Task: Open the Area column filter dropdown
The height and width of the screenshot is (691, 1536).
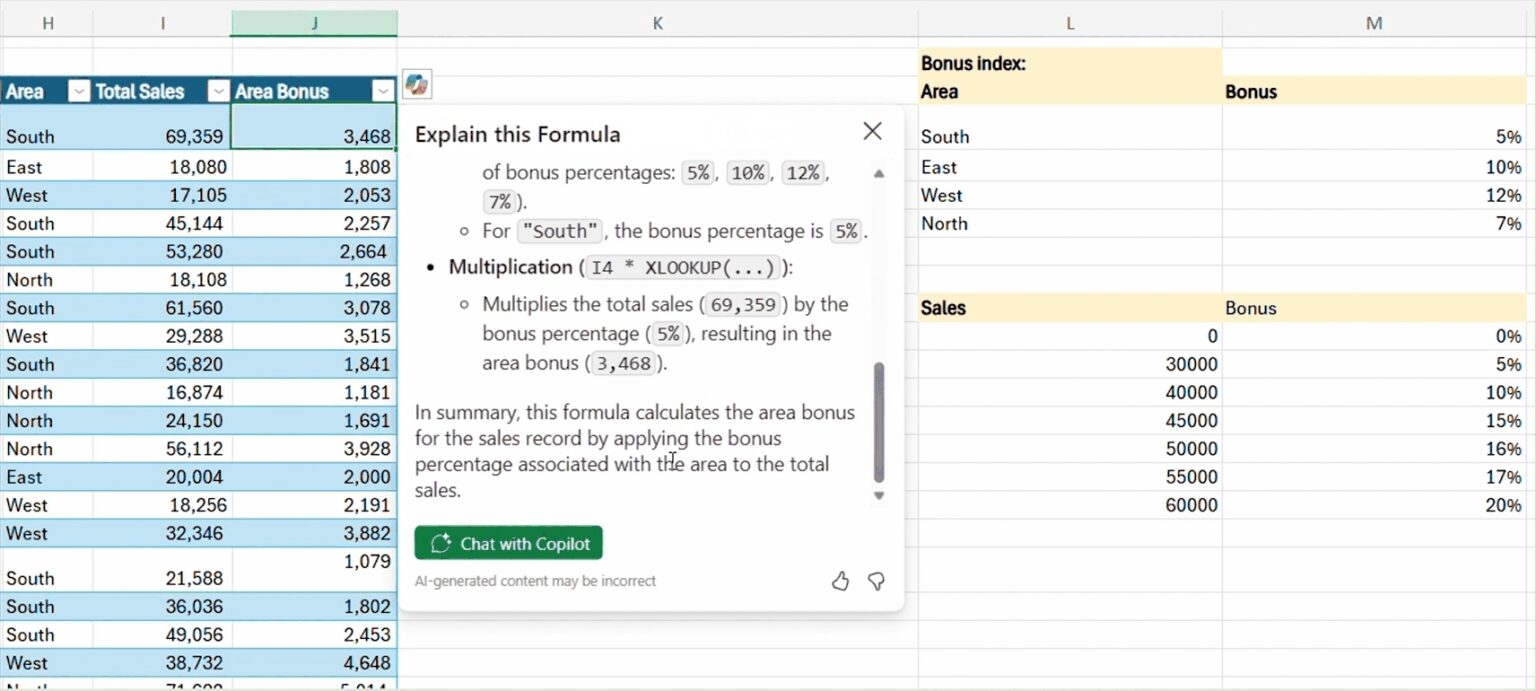Action: (x=78, y=91)
